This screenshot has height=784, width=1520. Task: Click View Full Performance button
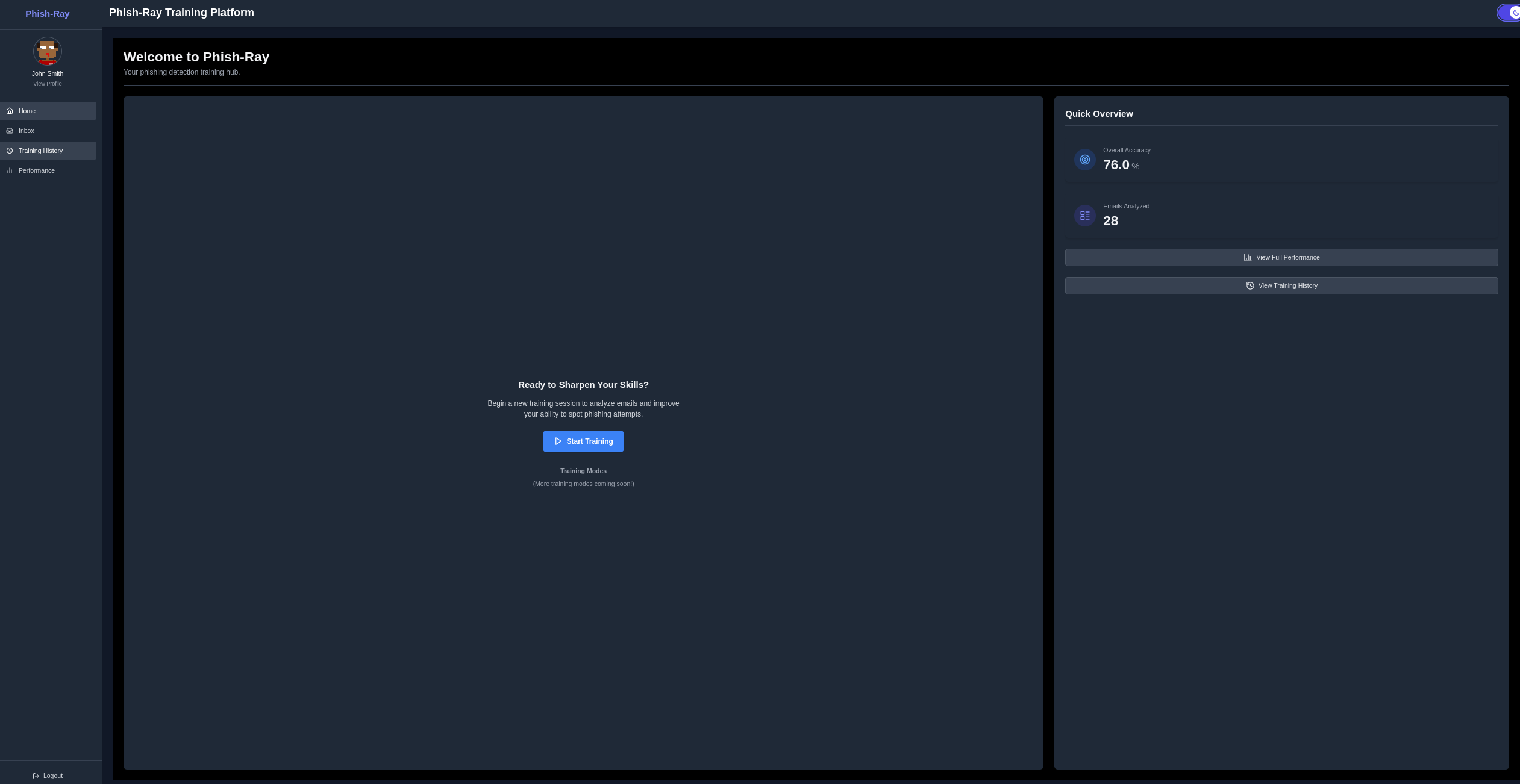[x=1281, y=257]
